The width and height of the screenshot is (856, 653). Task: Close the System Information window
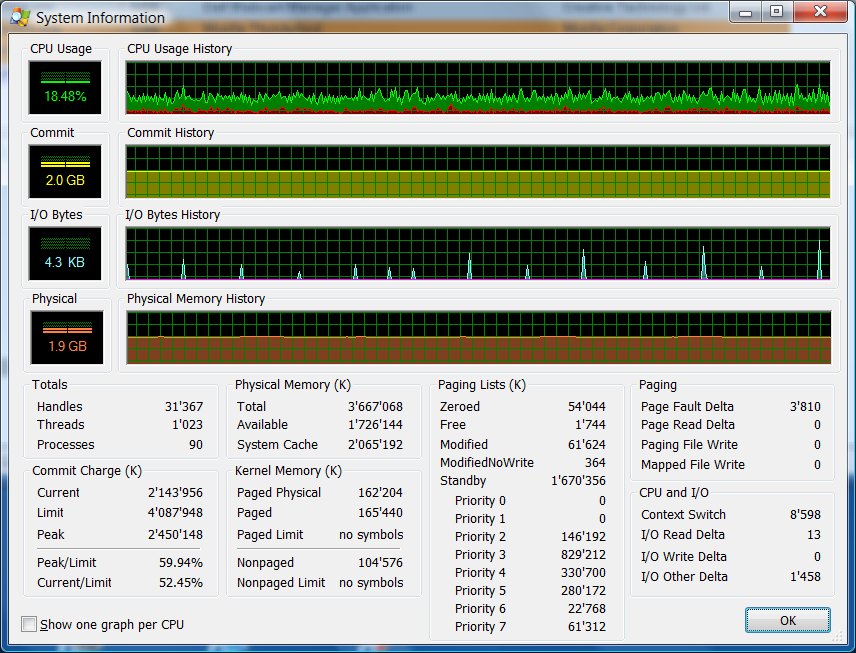point(820,12)
